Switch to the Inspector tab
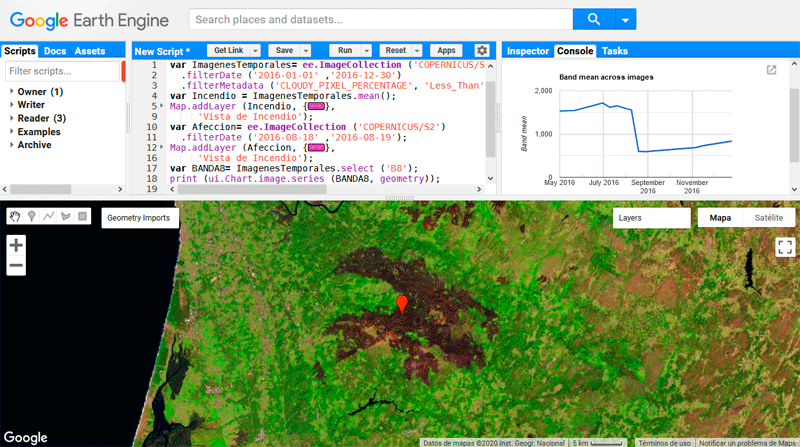This screenshot has width=800, height=447. (x=528, y=51)
